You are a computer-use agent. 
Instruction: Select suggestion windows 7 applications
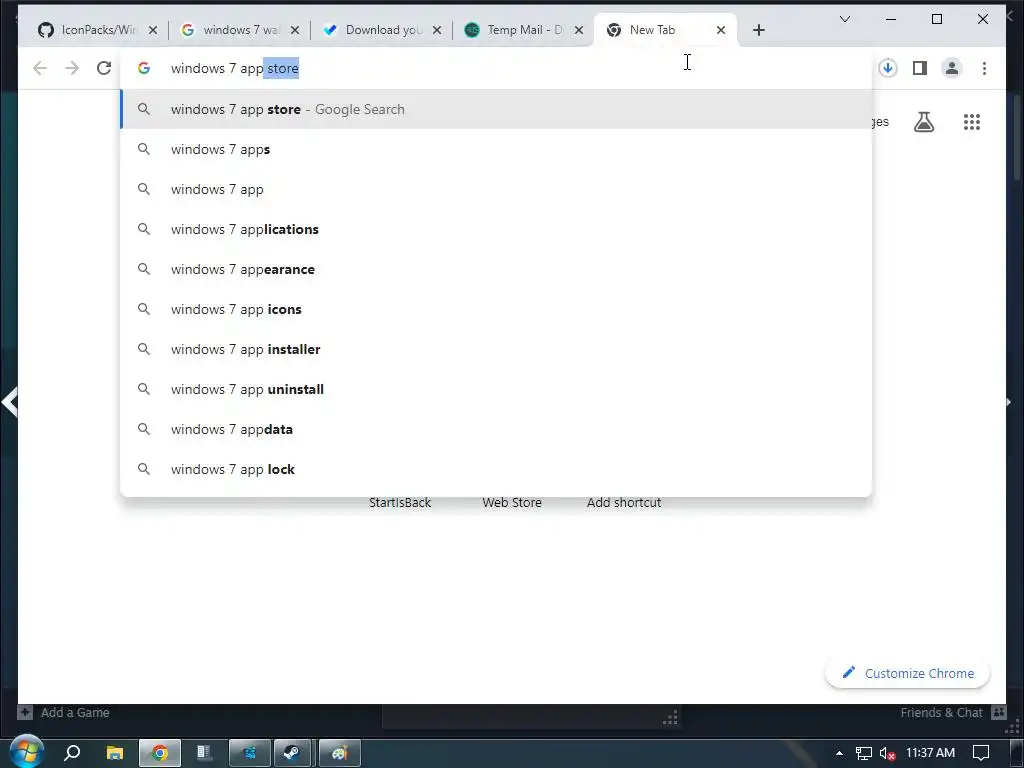pos(496,229)
